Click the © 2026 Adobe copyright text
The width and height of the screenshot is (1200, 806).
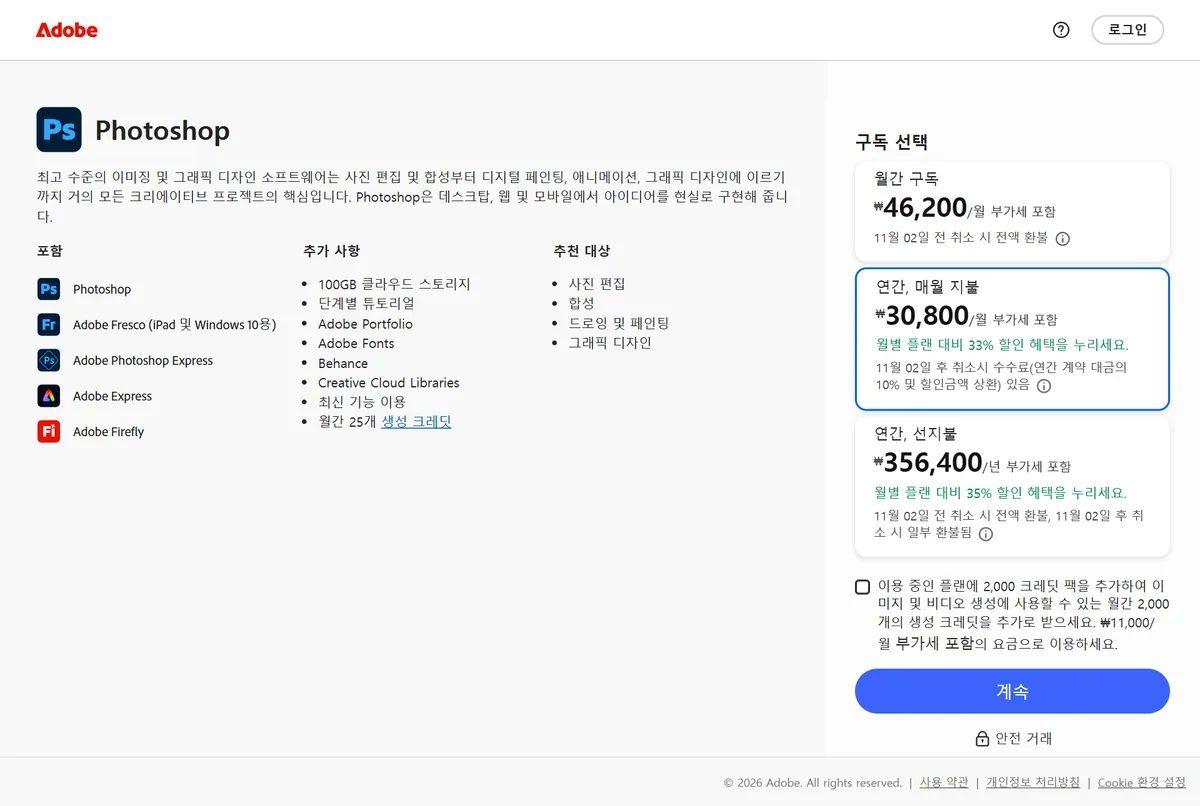pos(813,783)
